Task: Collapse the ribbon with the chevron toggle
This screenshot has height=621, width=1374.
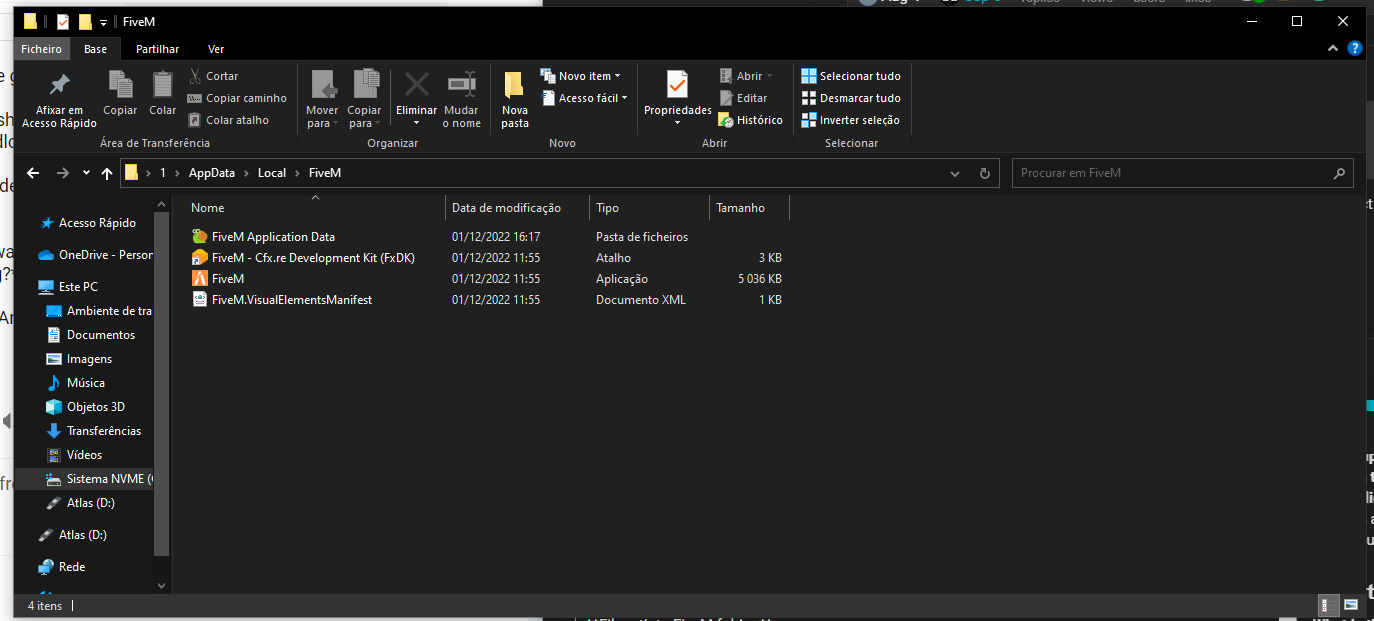Action: coord(1333,48)
